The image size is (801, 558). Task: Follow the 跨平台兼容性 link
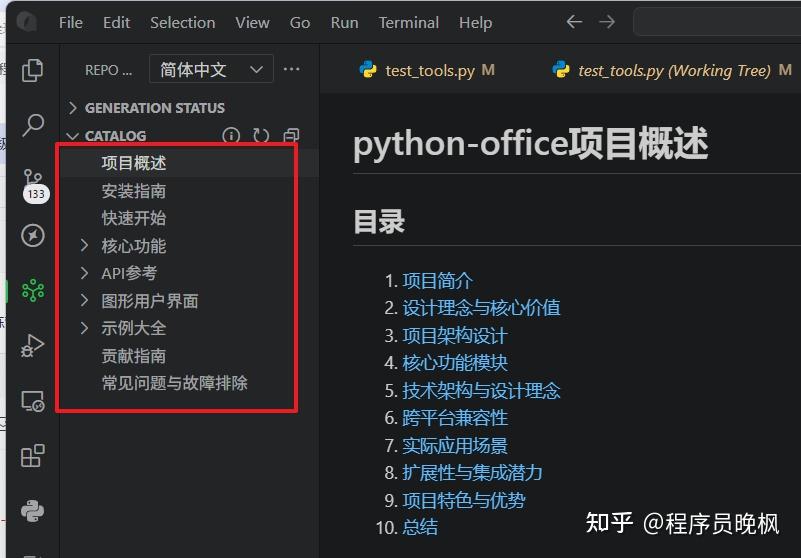pyautogui.click(x=455, y=417)
